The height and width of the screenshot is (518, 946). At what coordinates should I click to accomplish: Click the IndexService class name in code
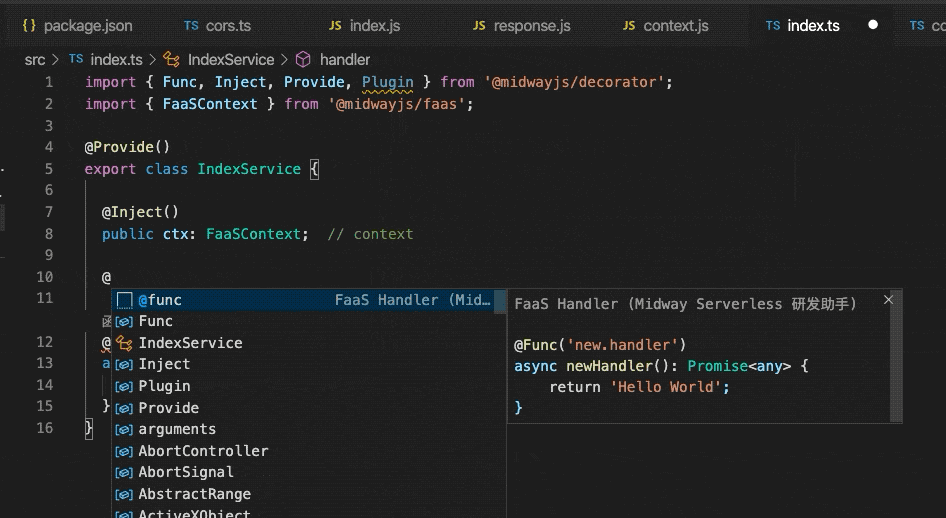coord(249,169)
